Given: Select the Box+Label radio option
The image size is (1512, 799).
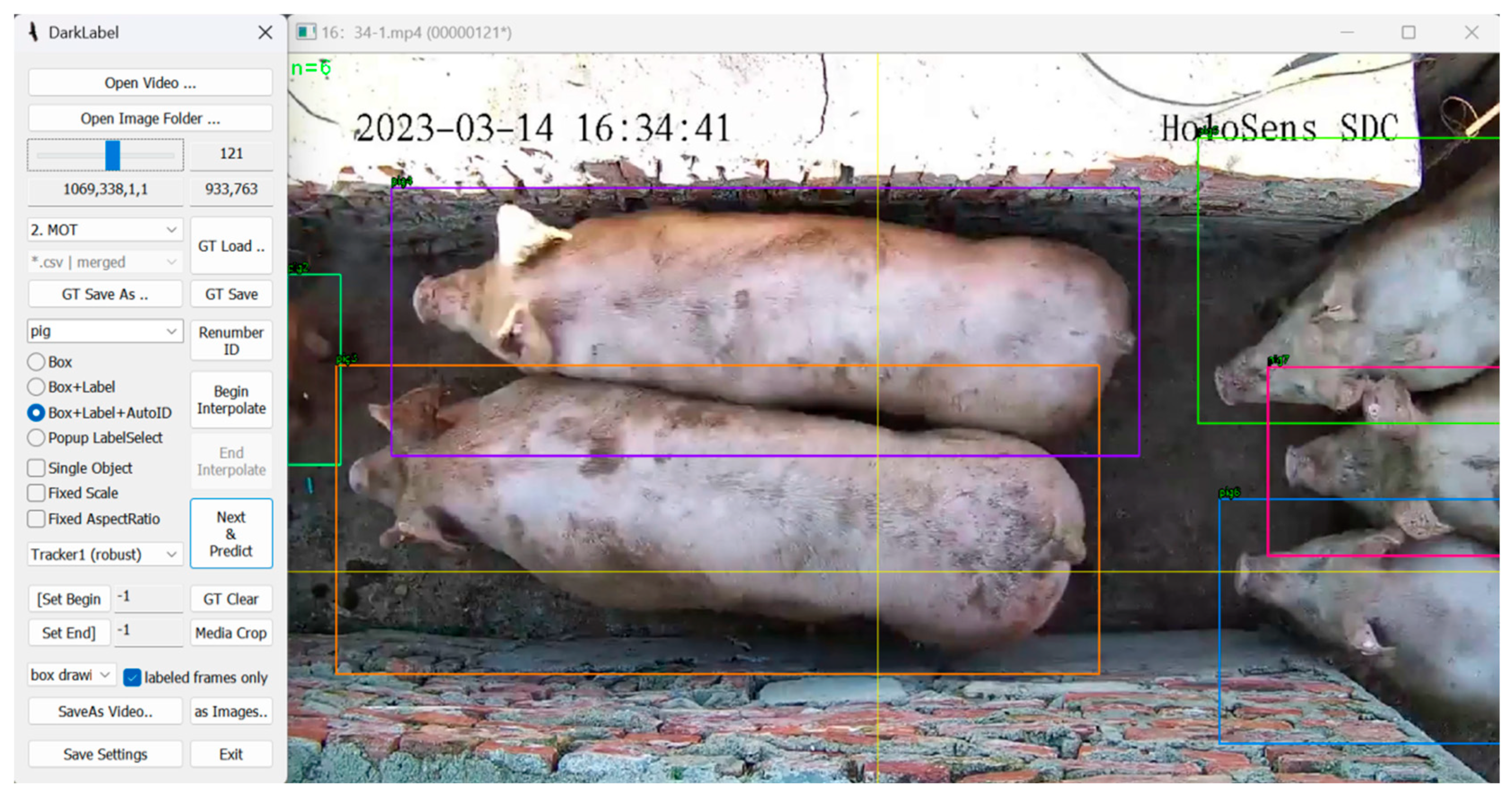Looking at the screenshot, I should click(36, 387).
